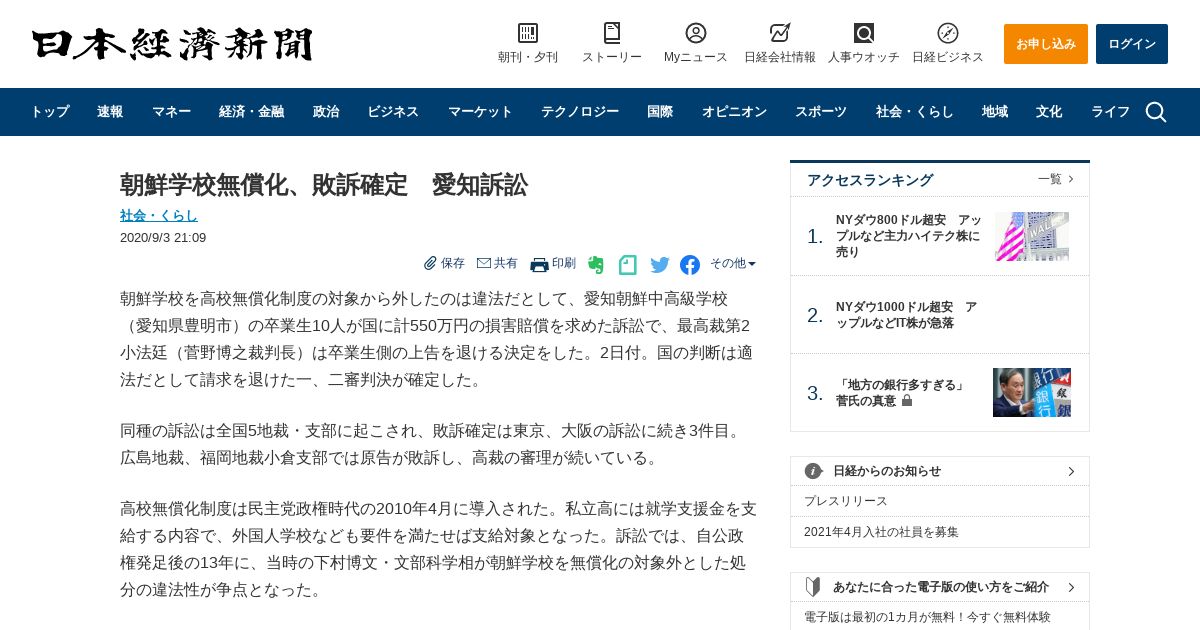Open 政治 navigation tab
Viewport: 1200px width, 630px height.
326,112
